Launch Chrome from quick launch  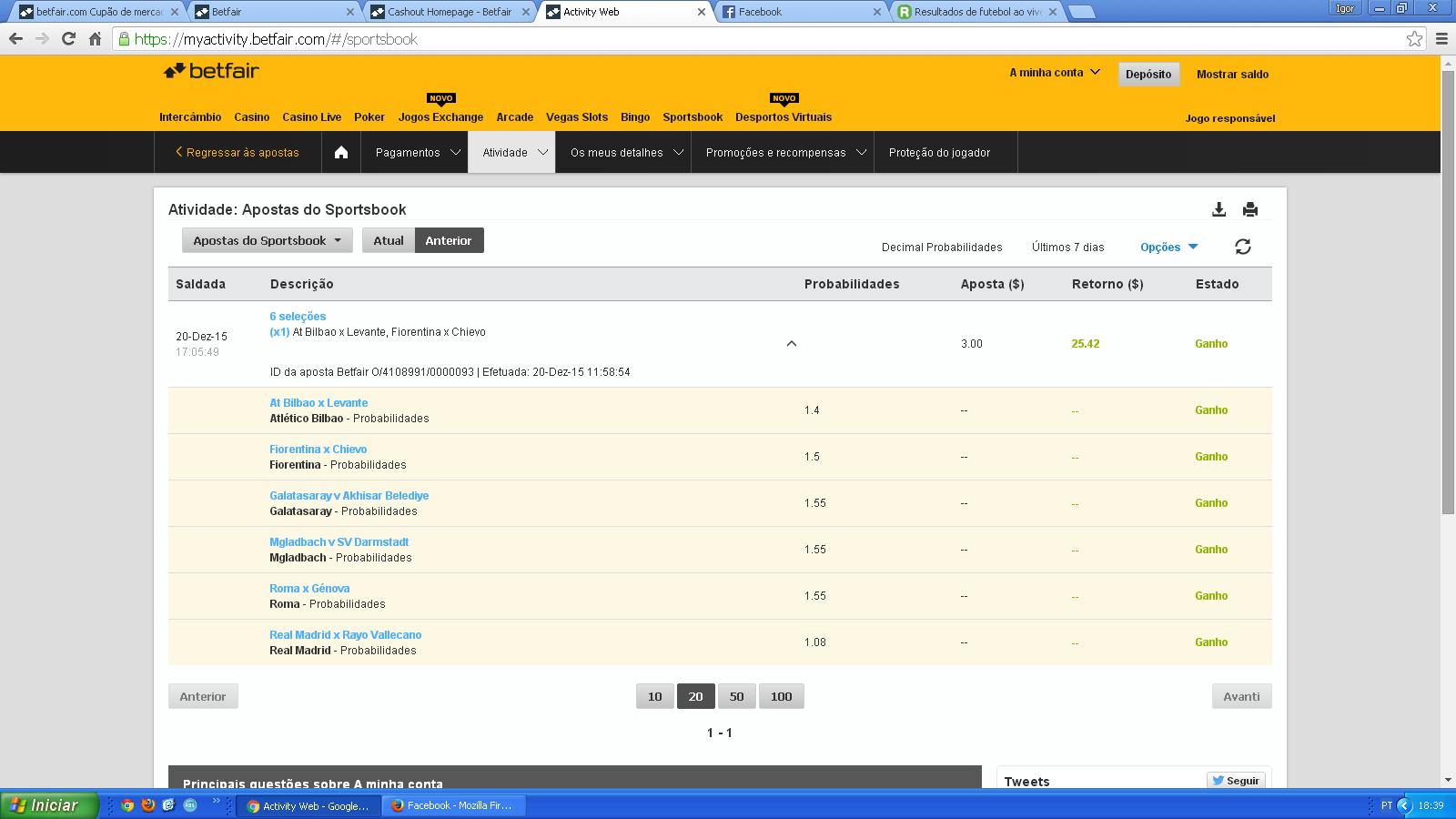(x=127, y=805)
